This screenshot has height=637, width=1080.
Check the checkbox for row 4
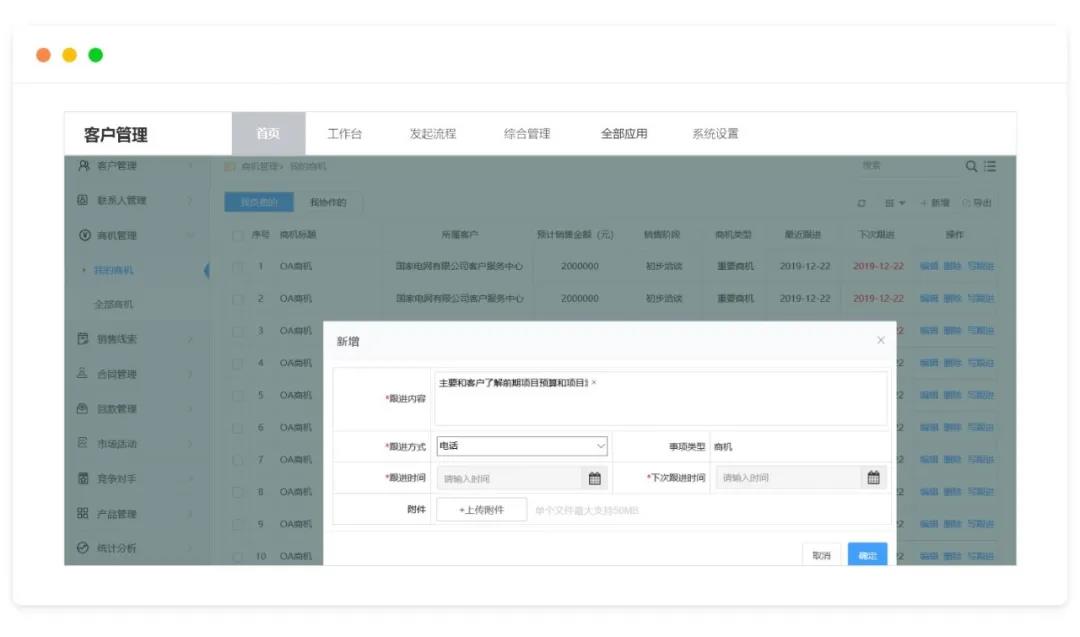pos(238,363)
